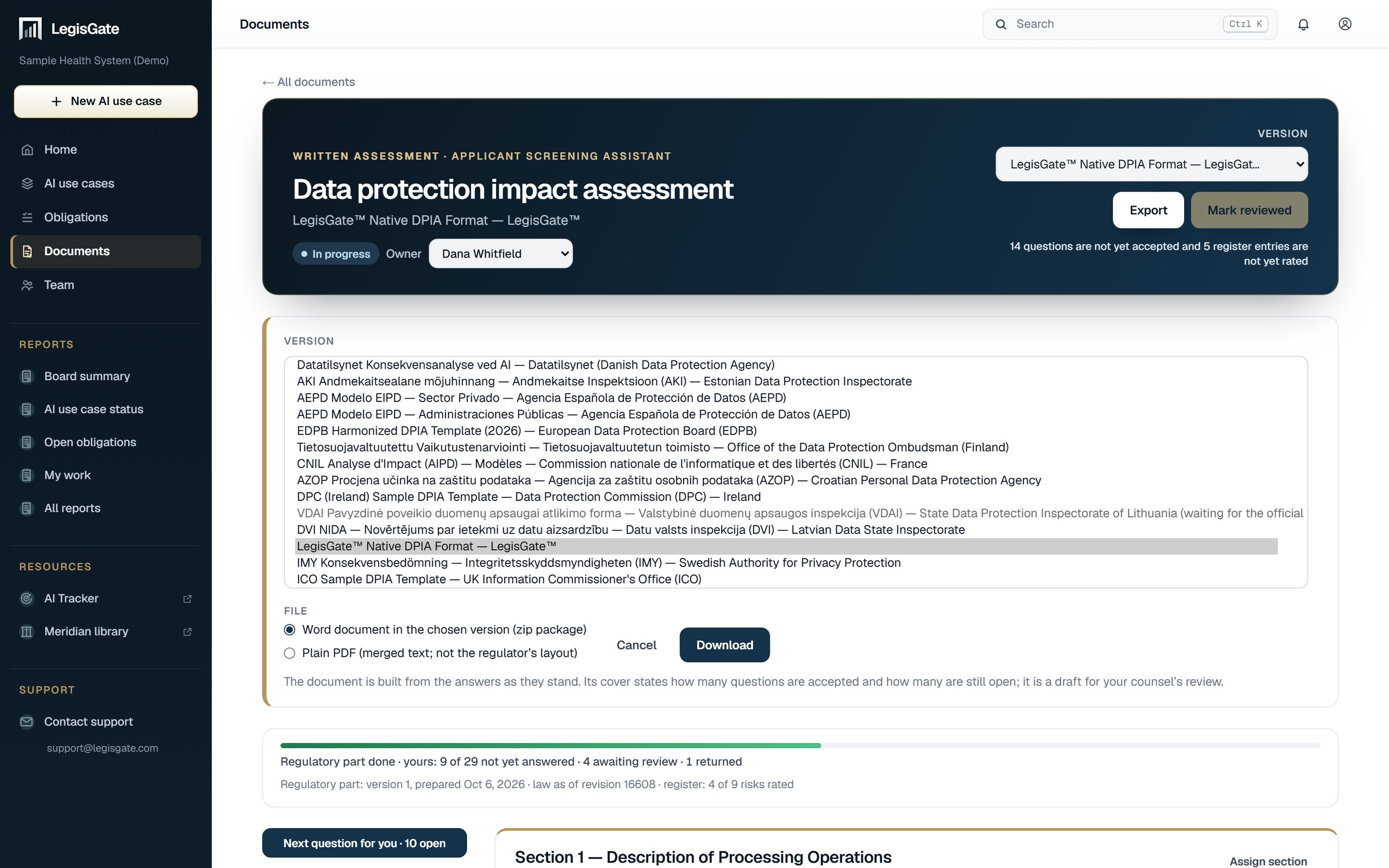Jump to next question for you
Screen dimensions: 1389x868
(364, 843)
